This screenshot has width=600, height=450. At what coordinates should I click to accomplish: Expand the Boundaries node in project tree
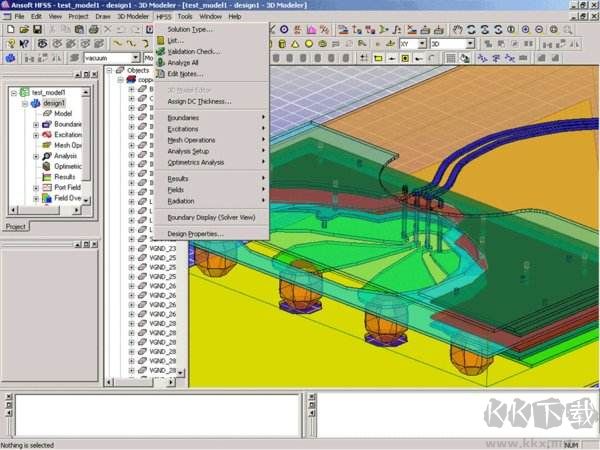pyautogui.click(x=36, y=125)
